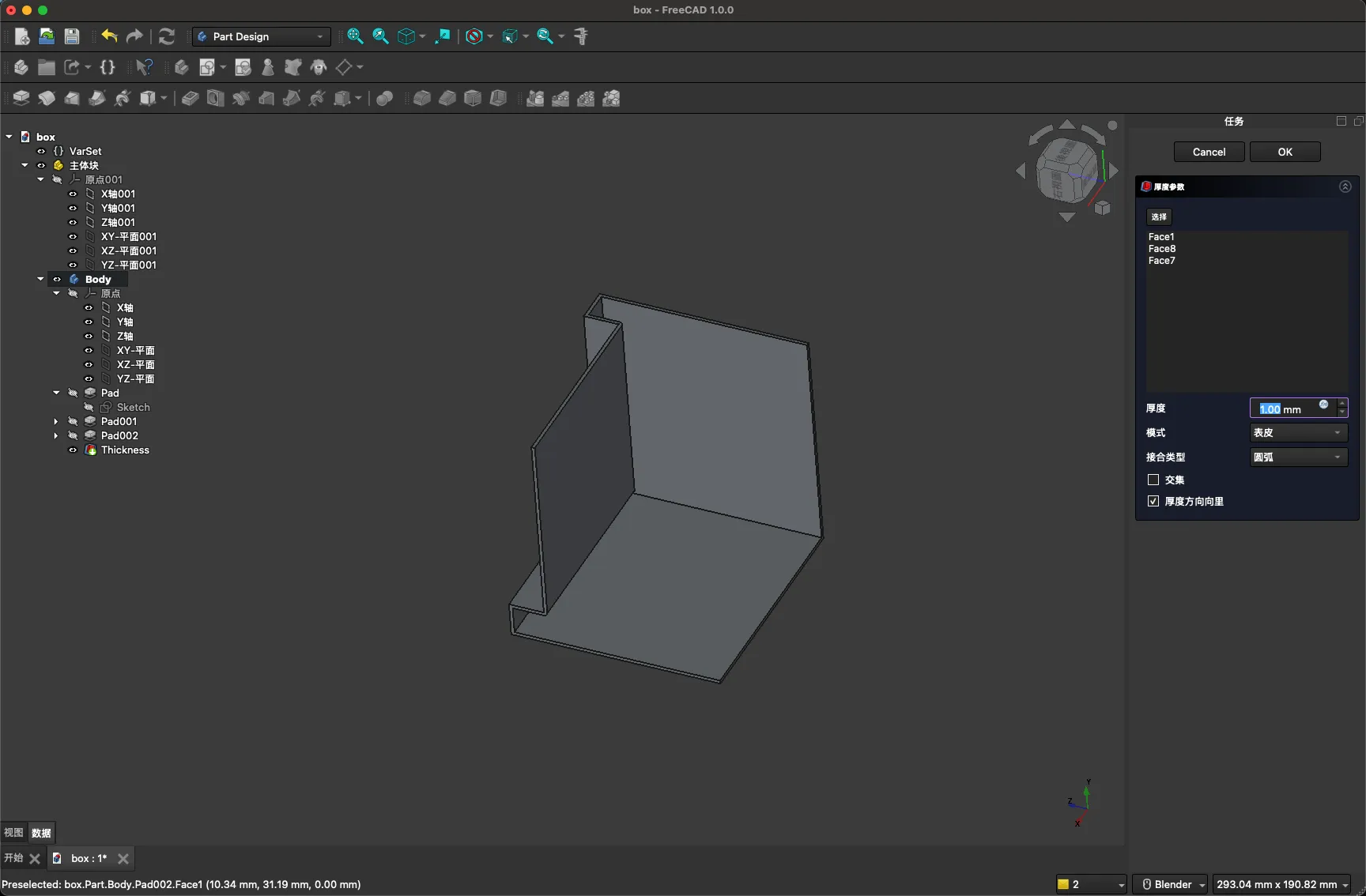Click the Save document icon
Screen dimensions: 1366x896
coord(72,36)
